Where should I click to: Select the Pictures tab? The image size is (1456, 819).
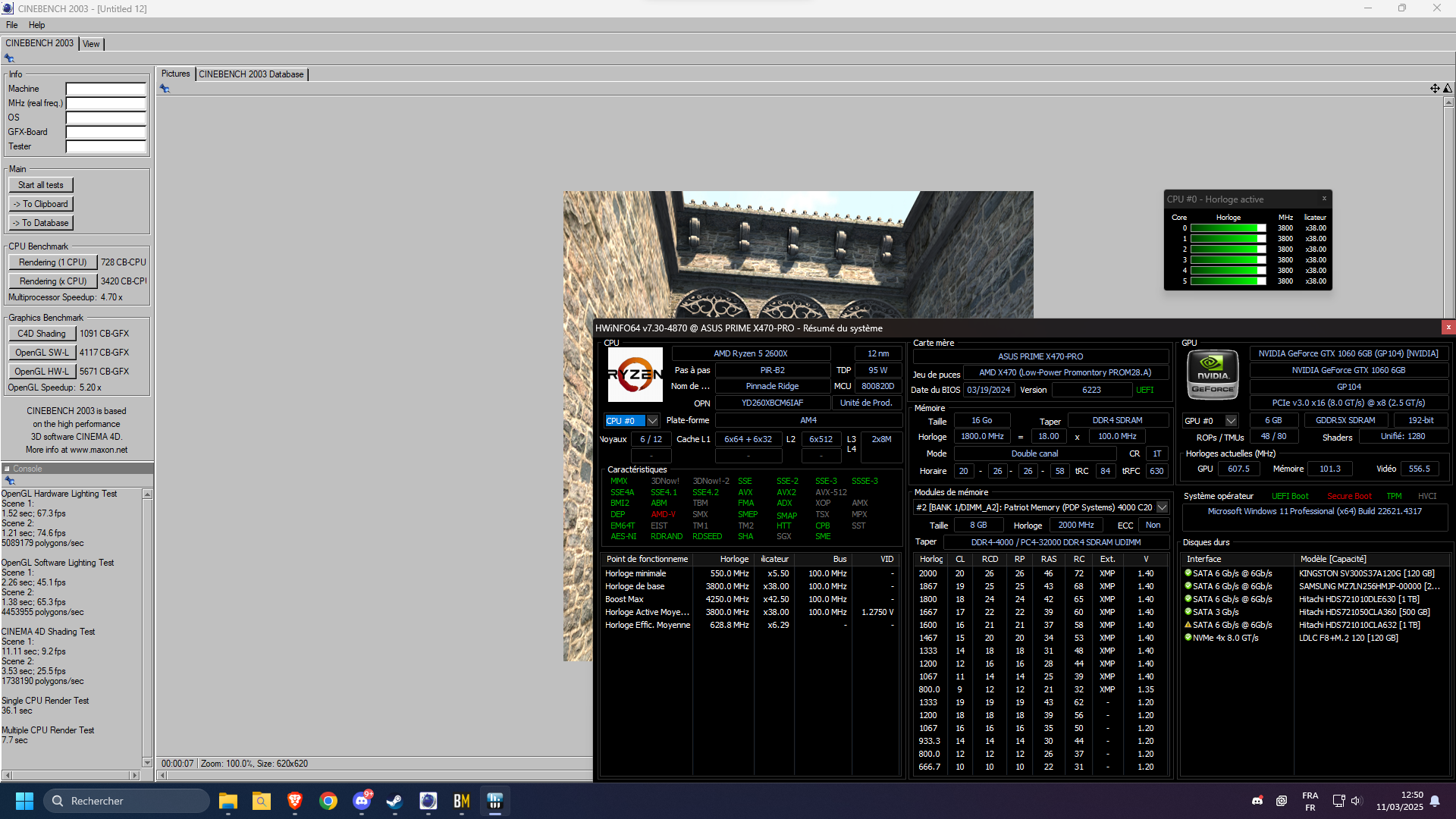tap(176, 74)
